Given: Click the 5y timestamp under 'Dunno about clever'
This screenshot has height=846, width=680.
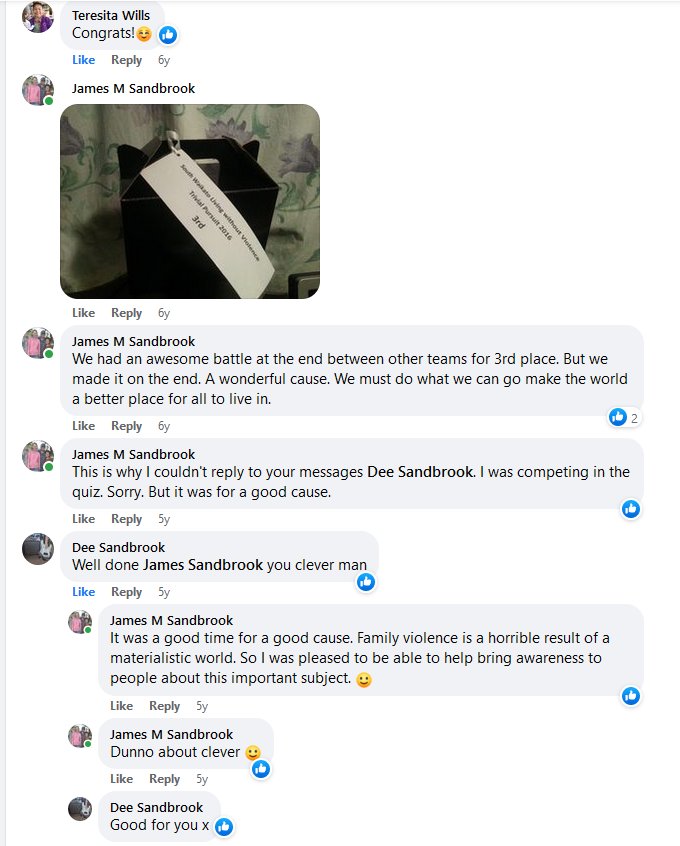Looking at the screenshot, I should click(x=202, y=779).
